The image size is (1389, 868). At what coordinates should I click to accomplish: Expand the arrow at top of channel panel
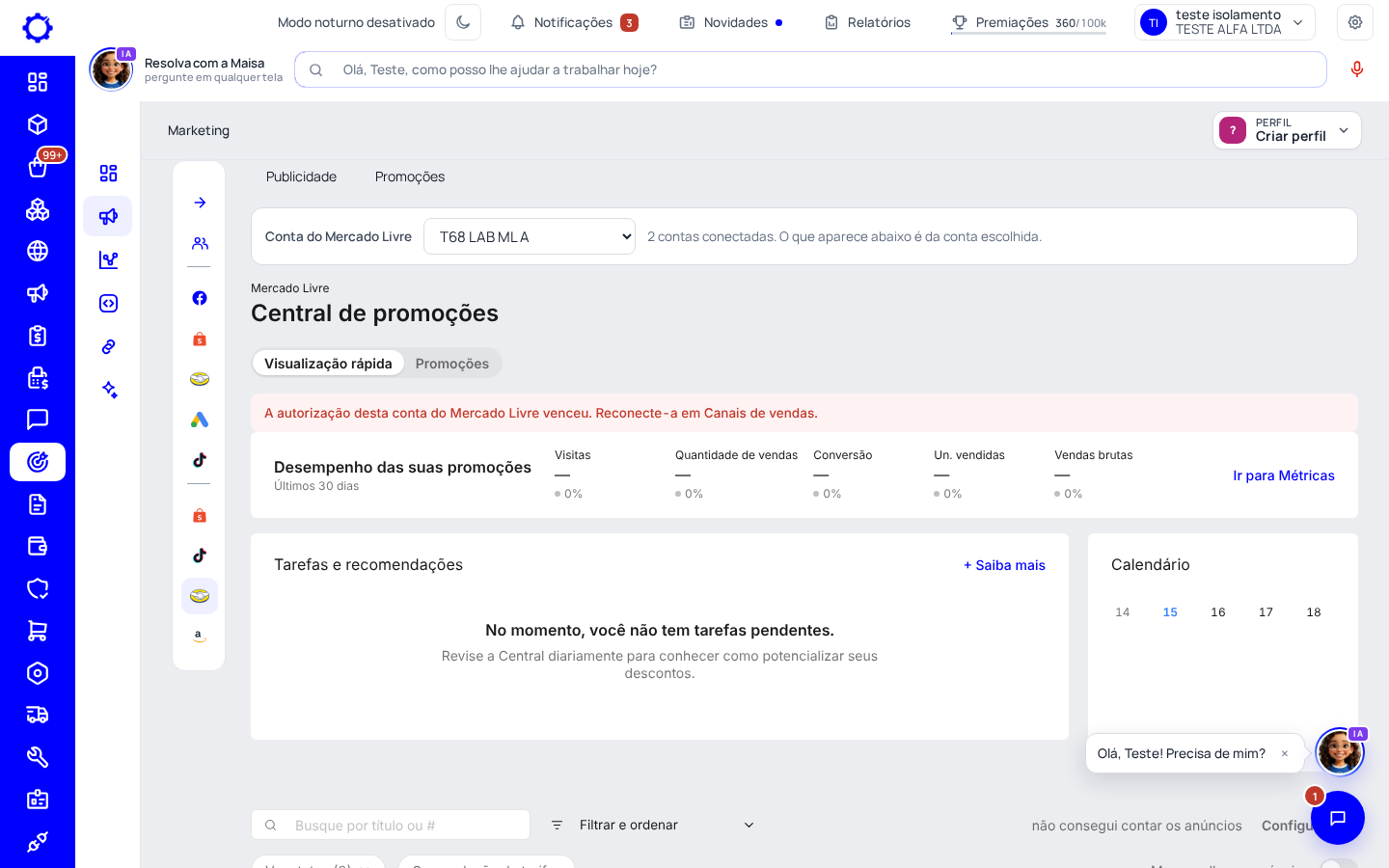point(200,203)
